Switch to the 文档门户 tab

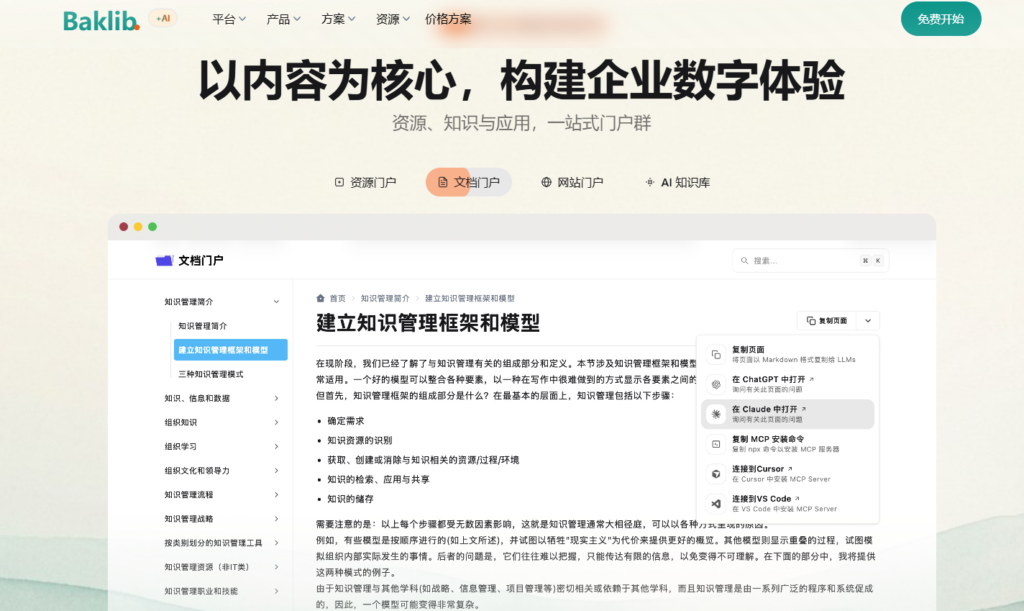(468, 182)
